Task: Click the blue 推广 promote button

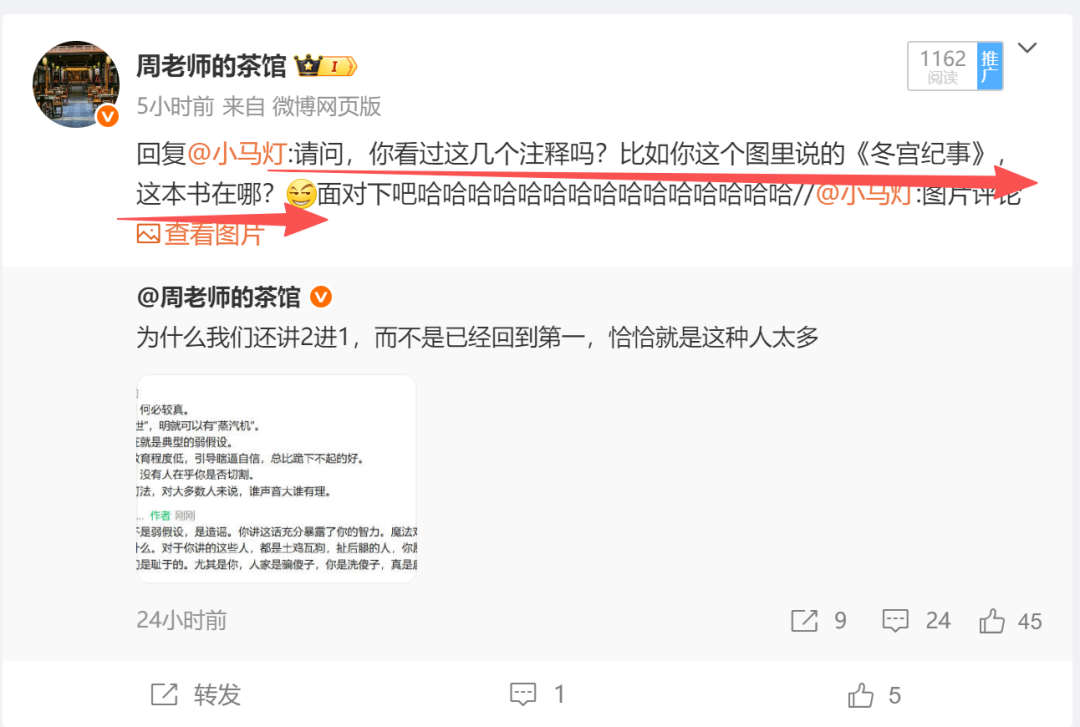Action: click(990, 66)
